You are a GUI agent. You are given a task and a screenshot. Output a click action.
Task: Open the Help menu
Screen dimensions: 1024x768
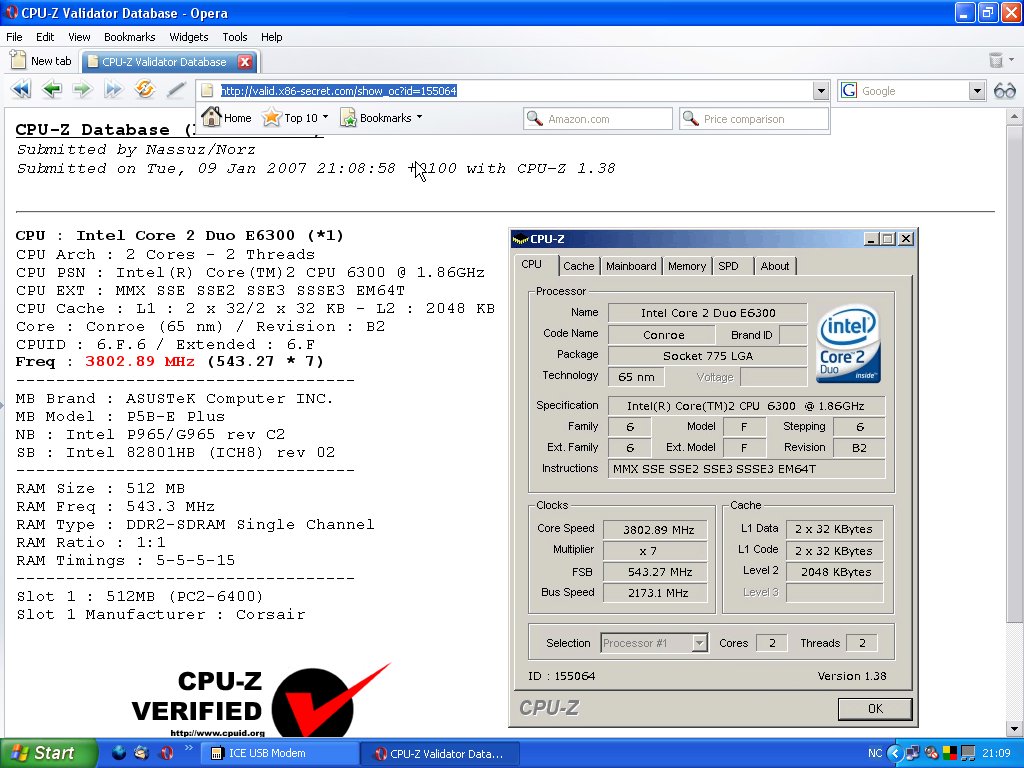(272, 37)
